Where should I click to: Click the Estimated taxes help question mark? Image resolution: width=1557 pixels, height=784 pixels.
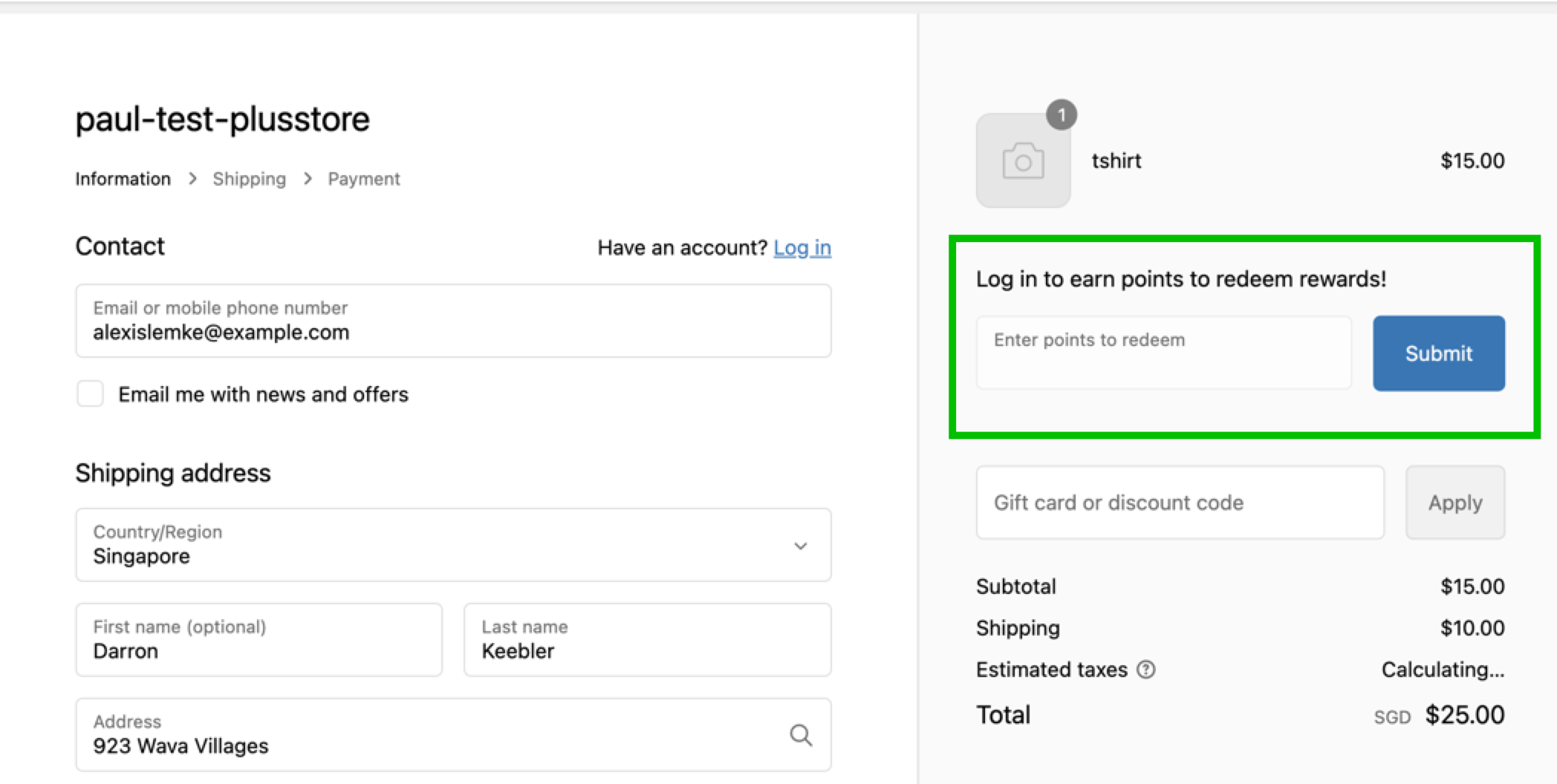1147,670
